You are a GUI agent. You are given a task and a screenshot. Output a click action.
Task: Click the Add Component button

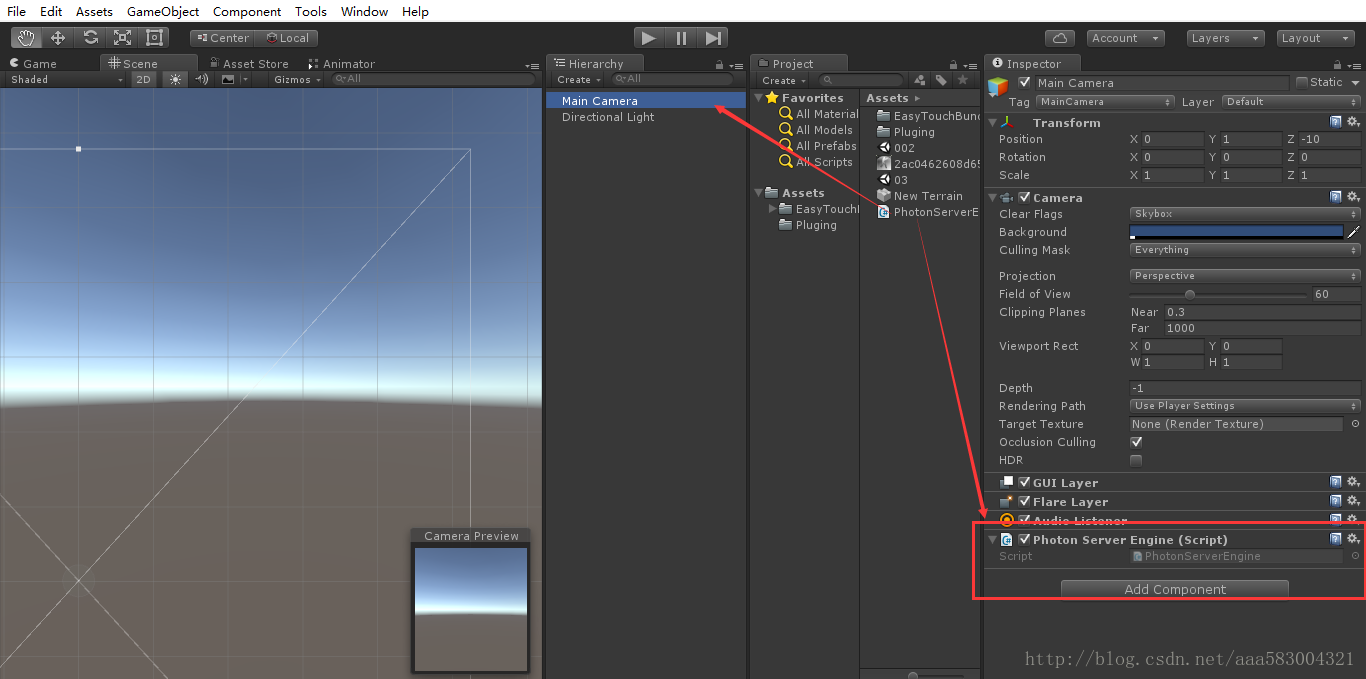pyautogui.click(x=1174, y=589)
